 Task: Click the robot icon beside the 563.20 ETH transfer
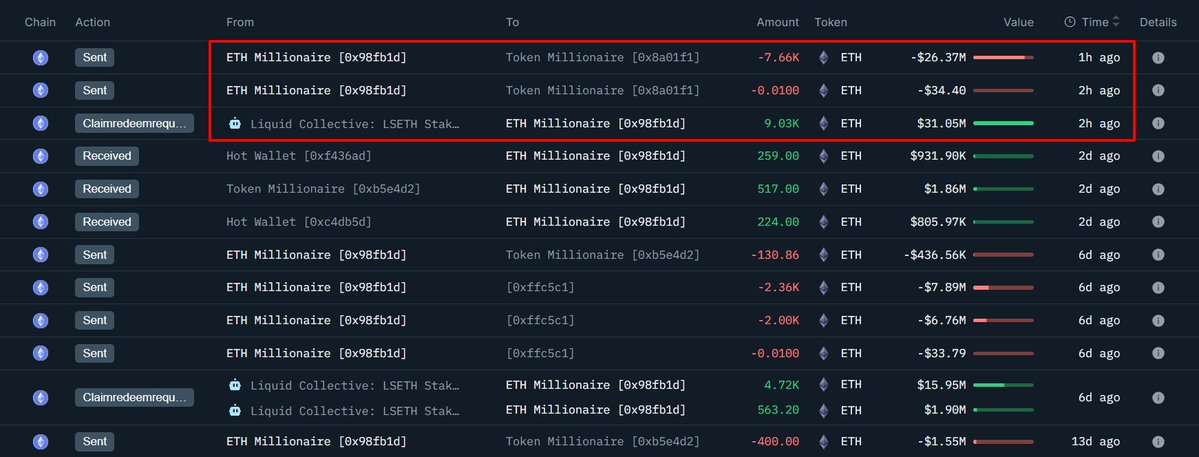pyautogui.click(x=235, y=410)
